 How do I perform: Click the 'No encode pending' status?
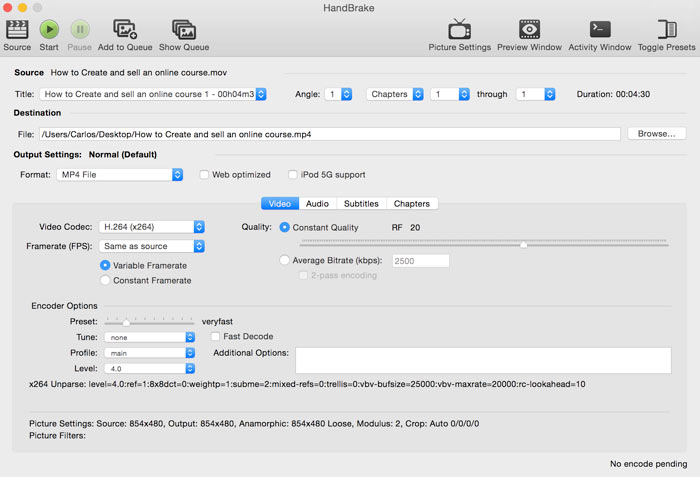(x=648, y=464)
